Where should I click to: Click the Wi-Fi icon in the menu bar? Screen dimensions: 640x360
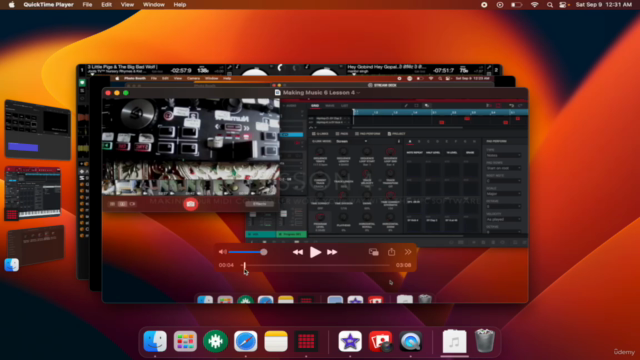(x=534, y=4)
